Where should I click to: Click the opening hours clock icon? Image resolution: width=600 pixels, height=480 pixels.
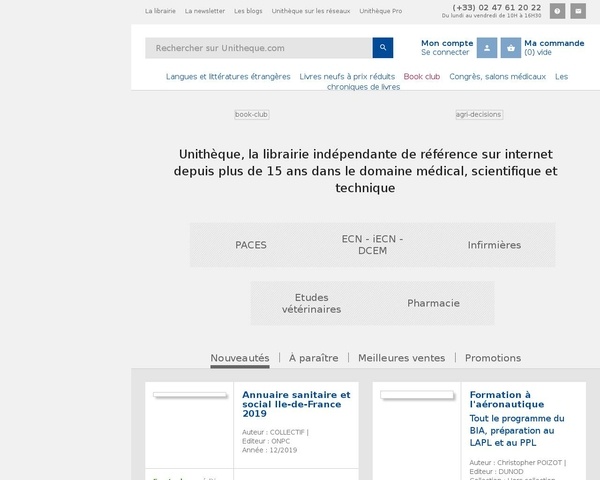[x=558, y=11]
